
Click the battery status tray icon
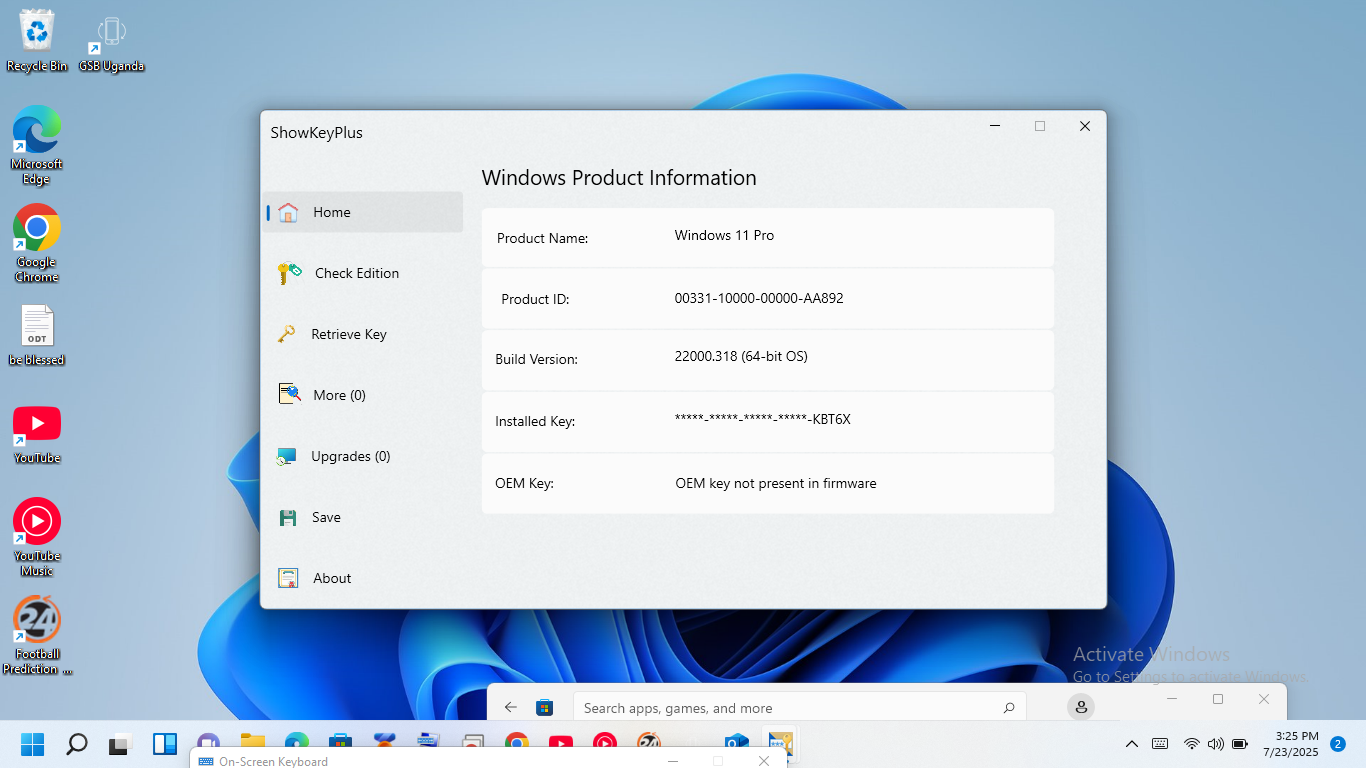(1240, 744)
